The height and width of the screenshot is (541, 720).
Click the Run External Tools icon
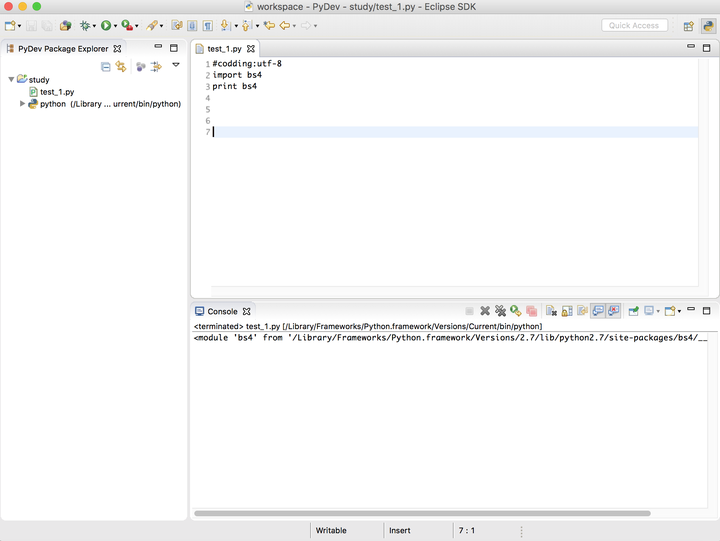127,26
